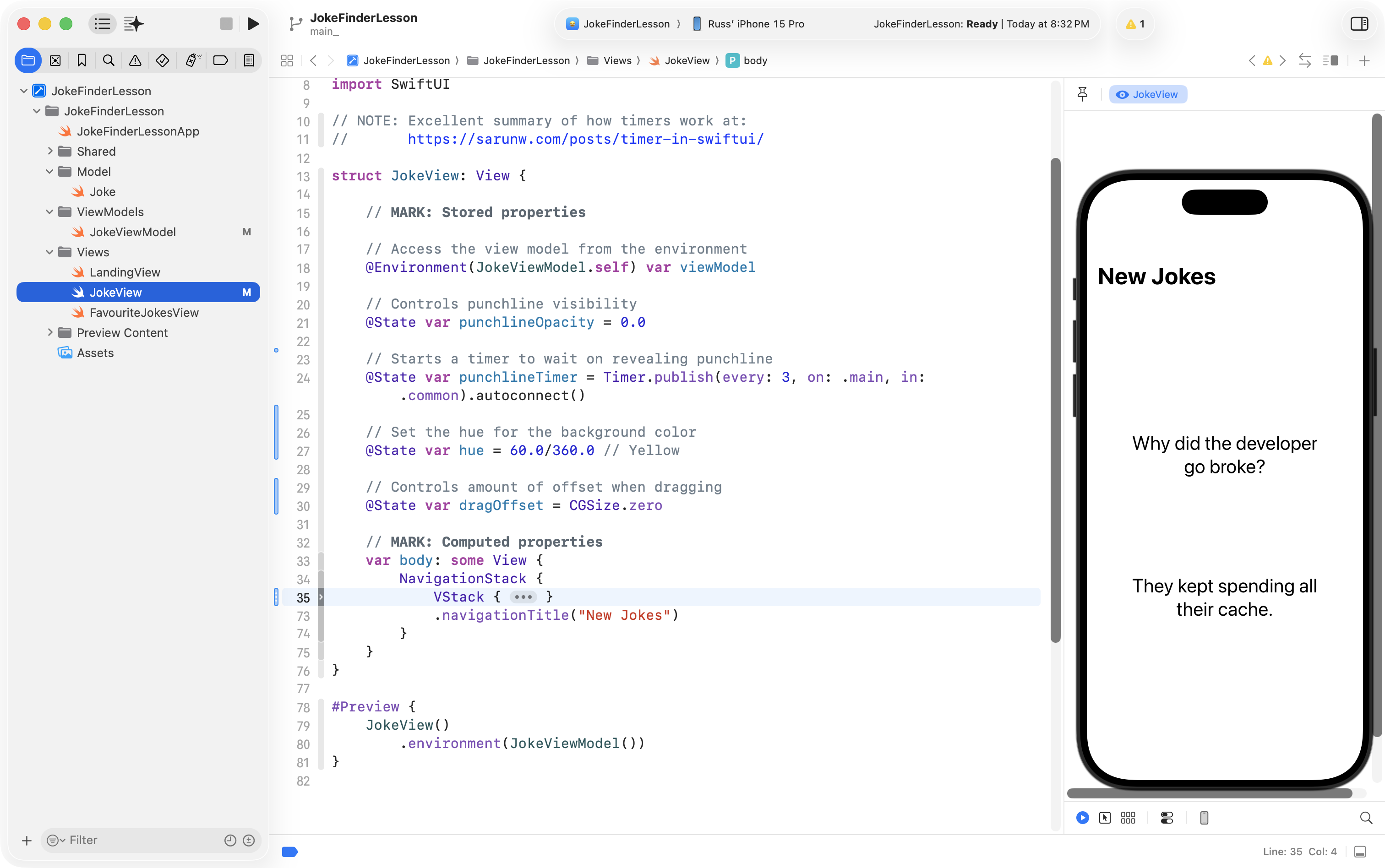Open the issue navigator warning icon
The height and width of the screenshot is (868, 1385).
[136, 60]
